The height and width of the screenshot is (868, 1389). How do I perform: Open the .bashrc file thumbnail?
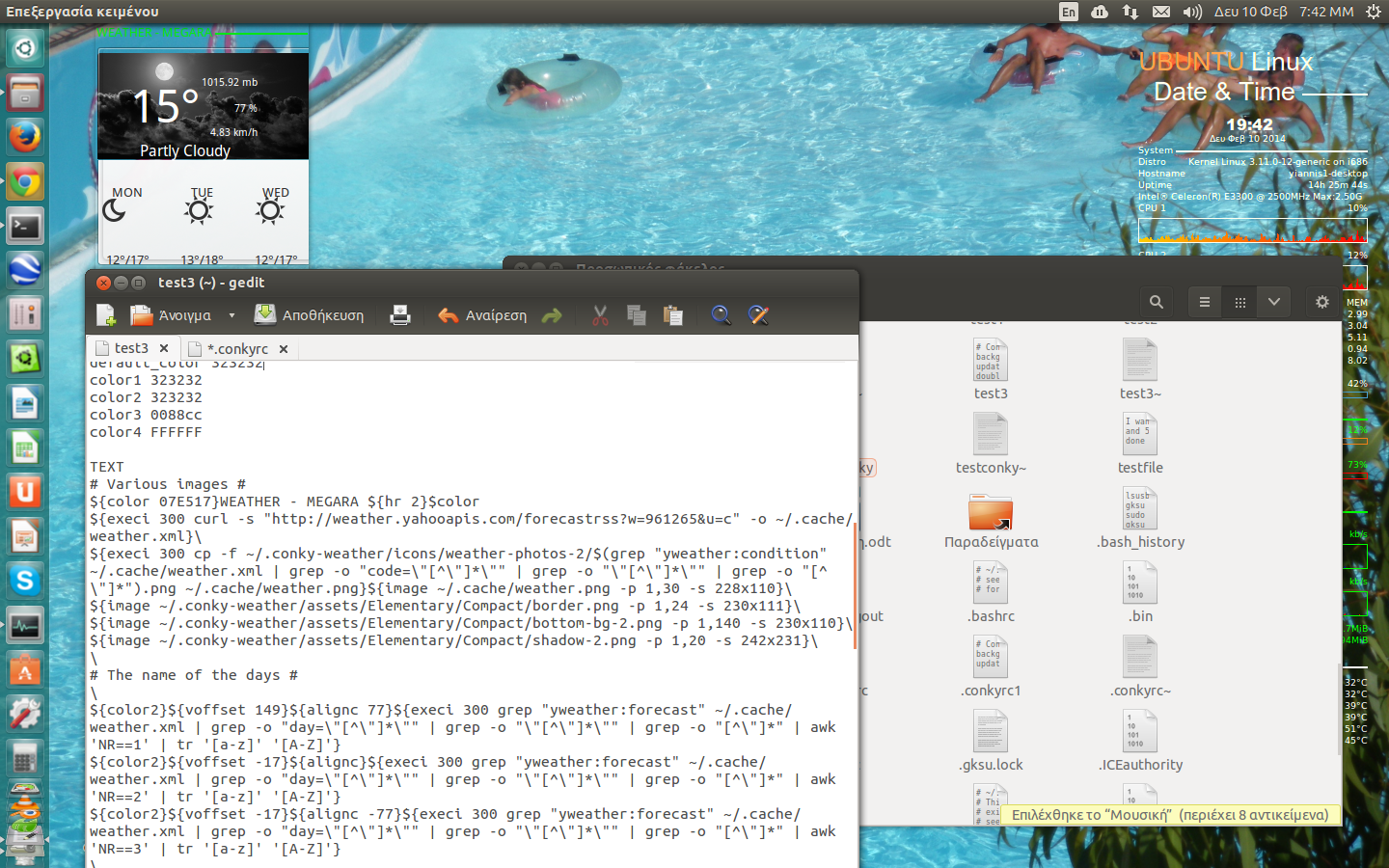(991, 583)
